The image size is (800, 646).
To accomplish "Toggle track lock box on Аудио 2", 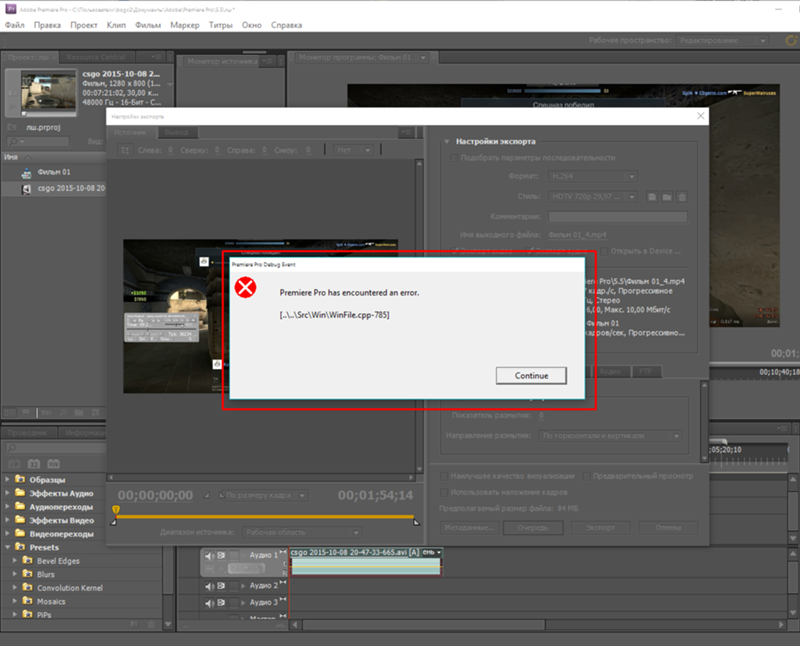I will [234, 586].
